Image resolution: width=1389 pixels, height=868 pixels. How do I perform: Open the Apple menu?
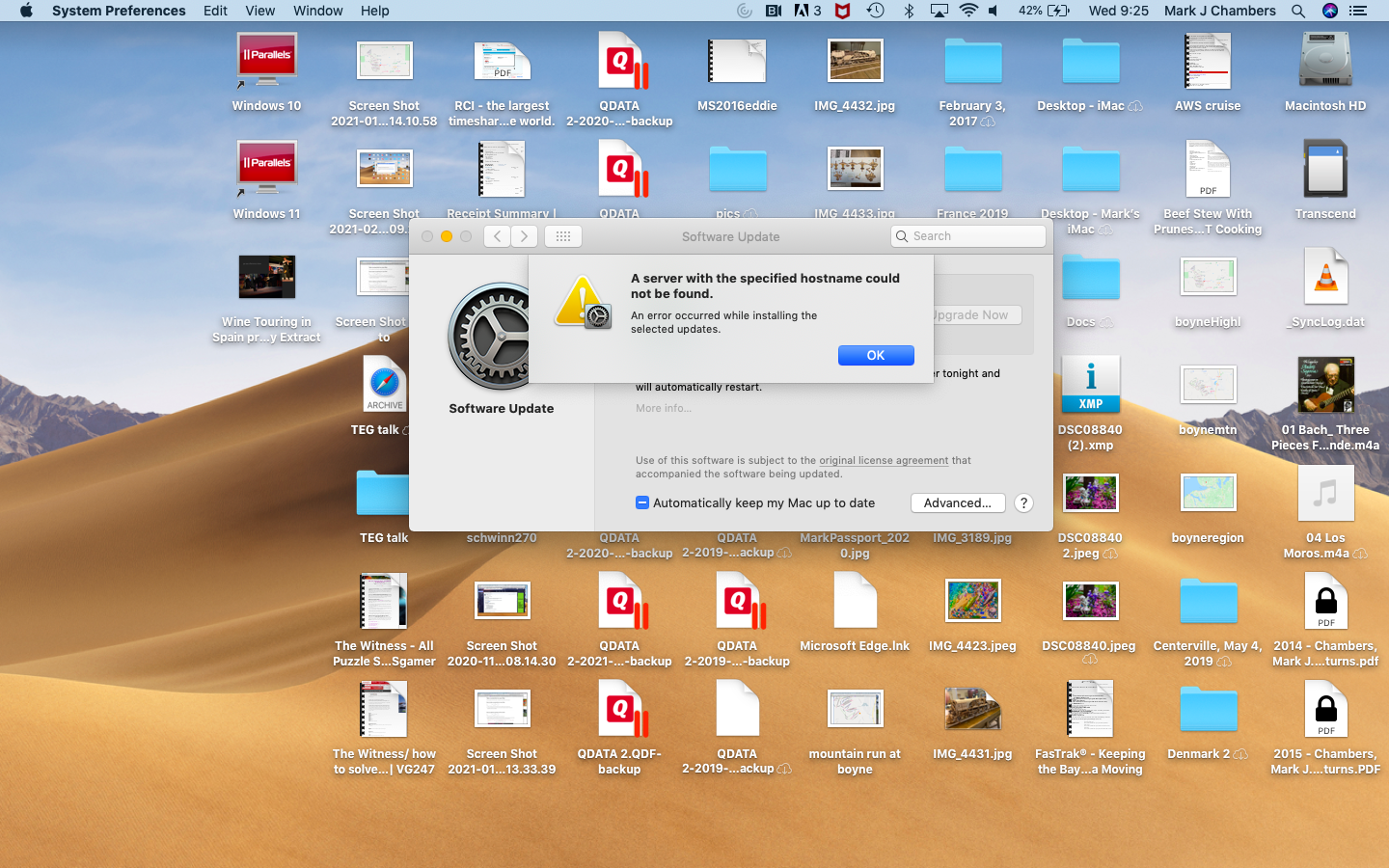coord(26,11)
